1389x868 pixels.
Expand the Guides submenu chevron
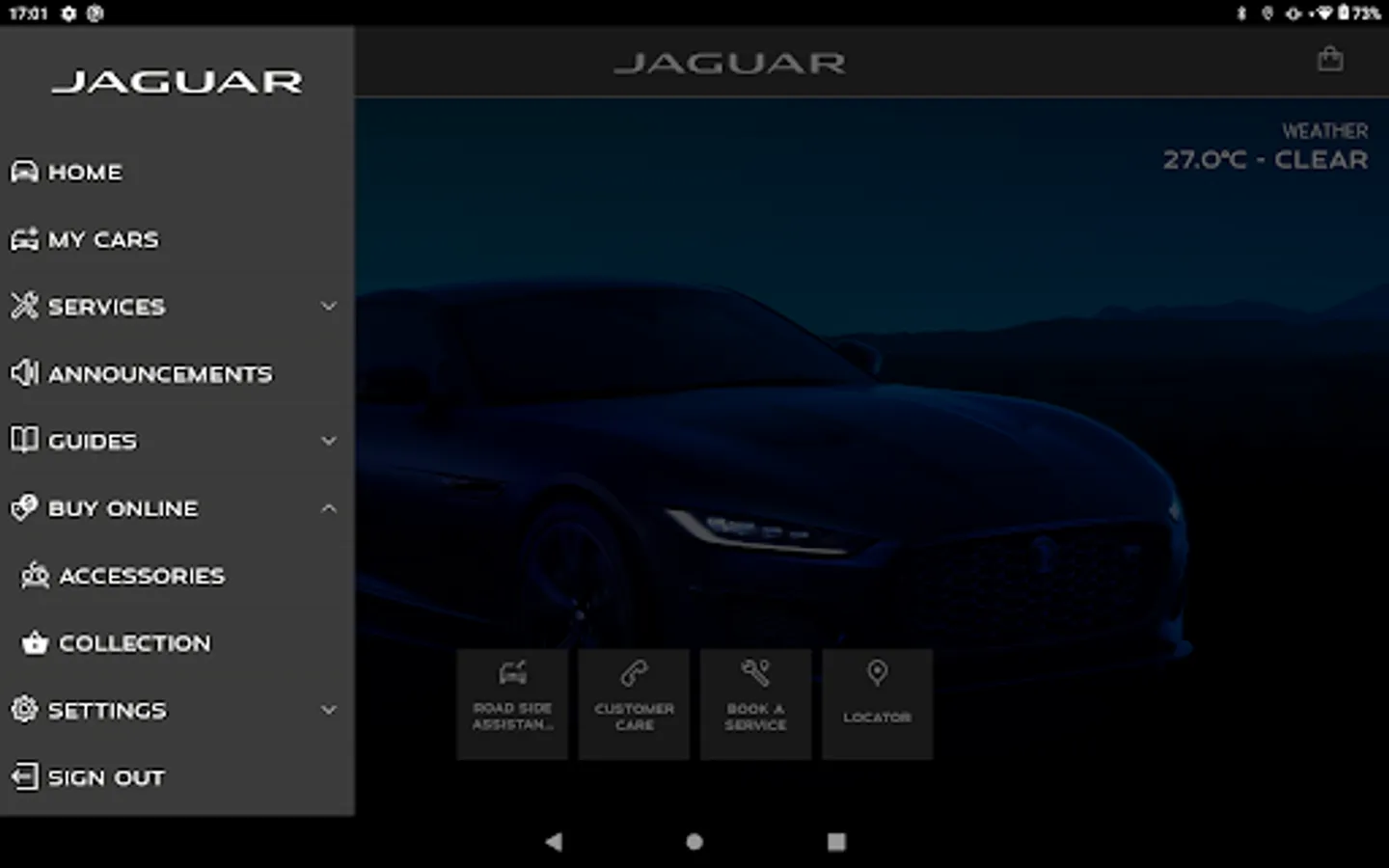[329, 441]
